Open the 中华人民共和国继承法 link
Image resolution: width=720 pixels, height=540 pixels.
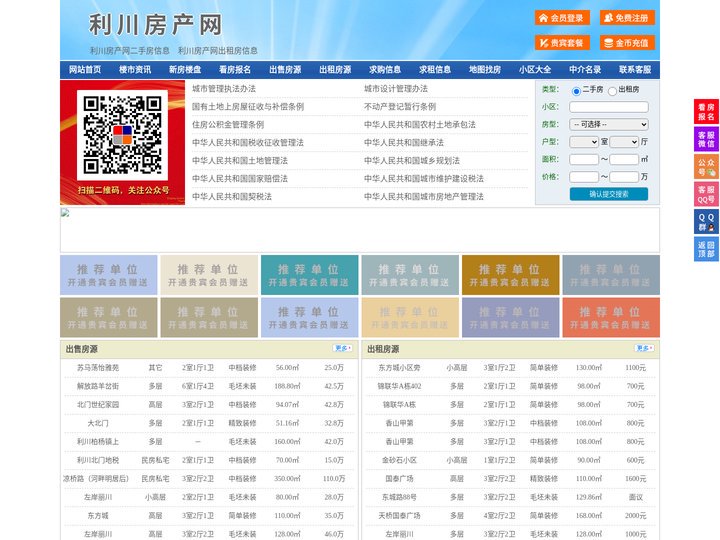(404, 142)
